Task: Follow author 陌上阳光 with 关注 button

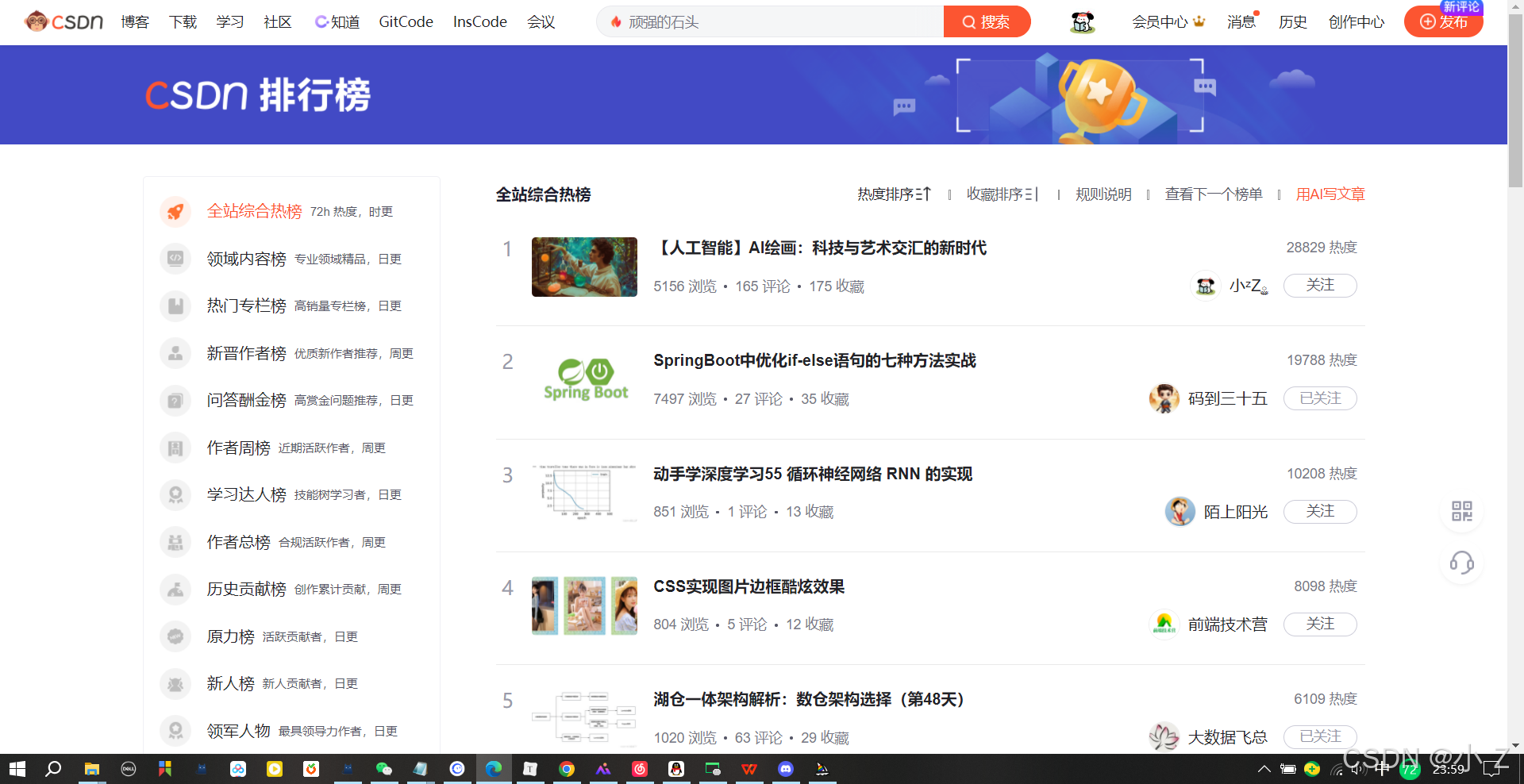Action: pyautogui.click(x=1320, y=512)
